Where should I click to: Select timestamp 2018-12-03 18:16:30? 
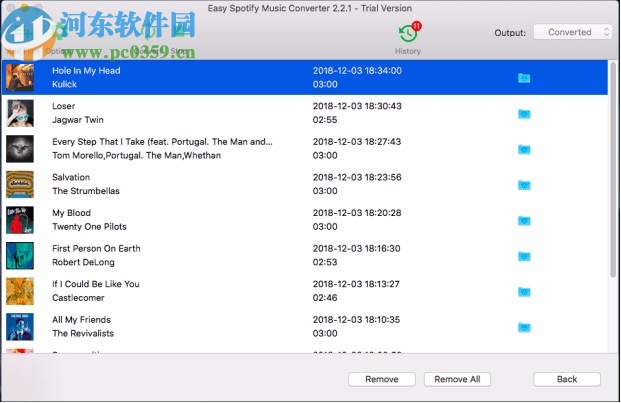point(356,249)
